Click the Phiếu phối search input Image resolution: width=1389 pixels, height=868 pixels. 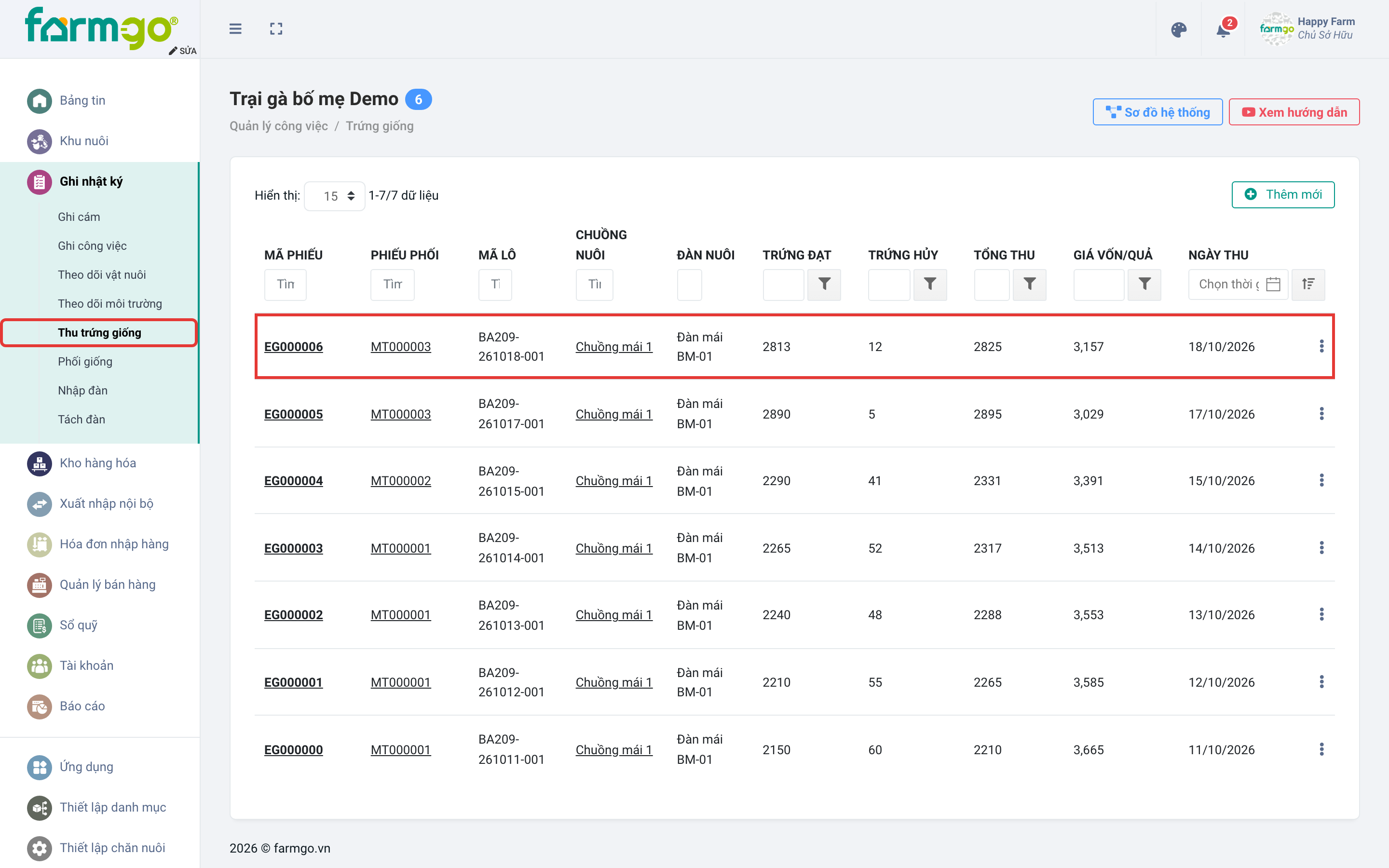pyautogui.click(x=392, y=284)
